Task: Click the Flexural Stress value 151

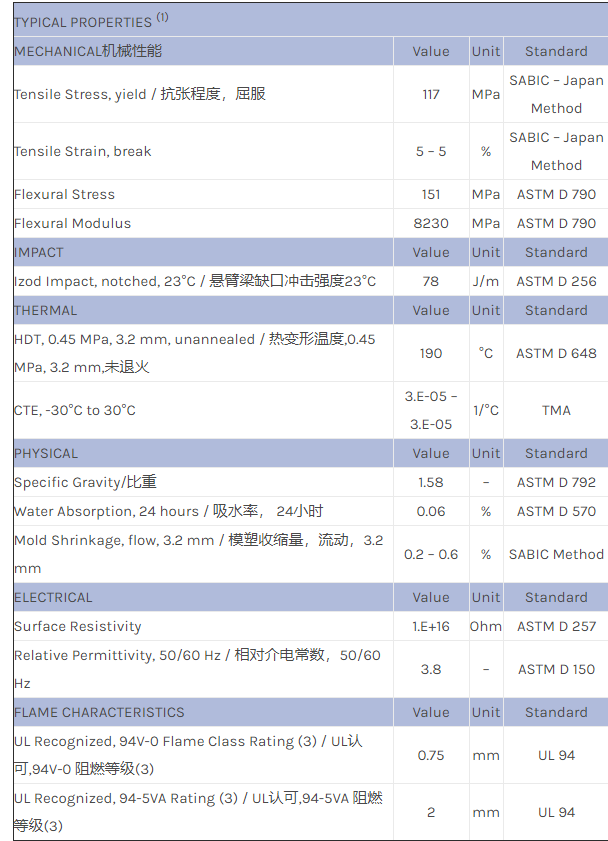Action: 431,194
